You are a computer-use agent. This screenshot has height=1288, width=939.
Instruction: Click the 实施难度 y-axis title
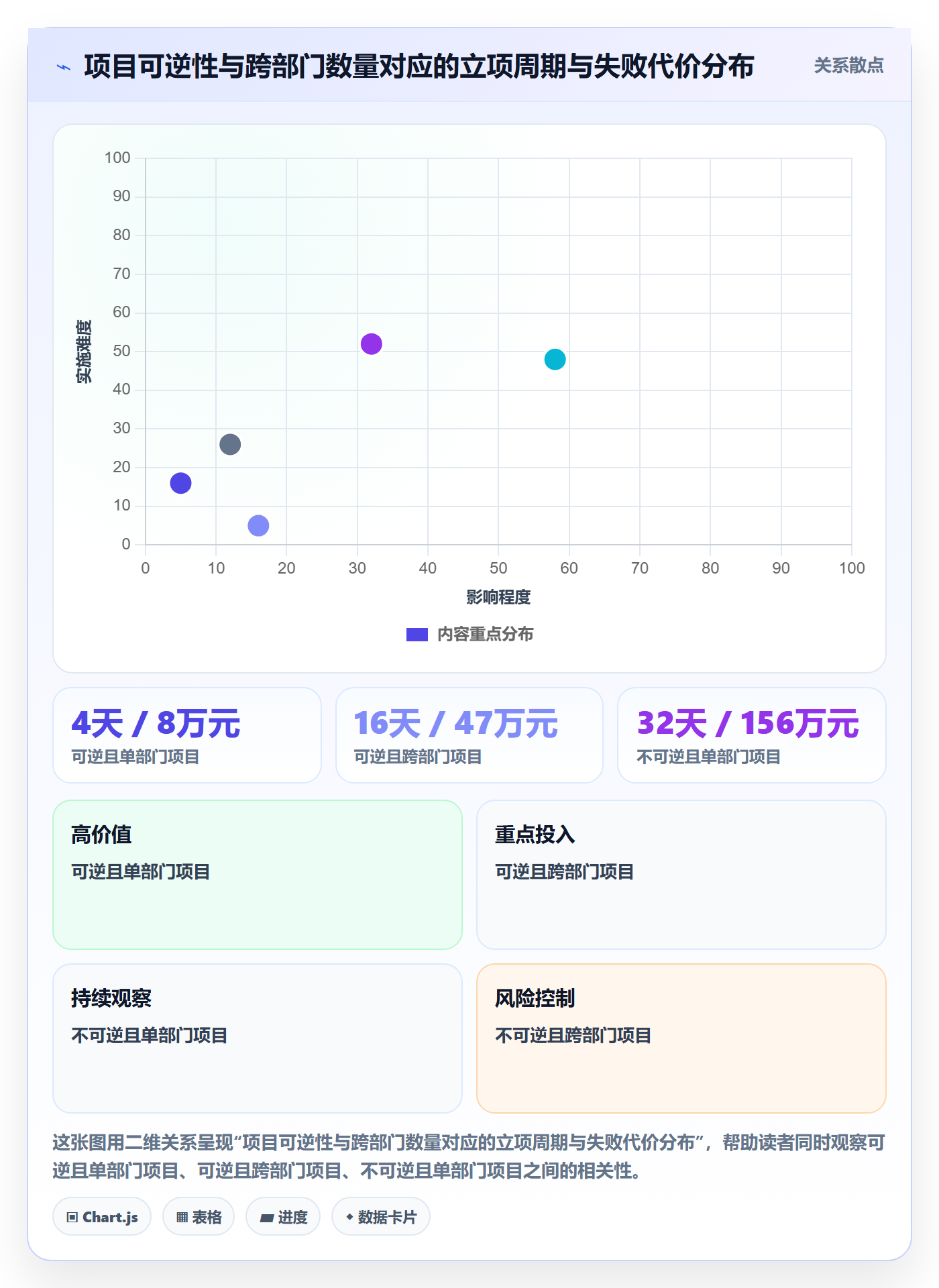(x=84, y=352)
